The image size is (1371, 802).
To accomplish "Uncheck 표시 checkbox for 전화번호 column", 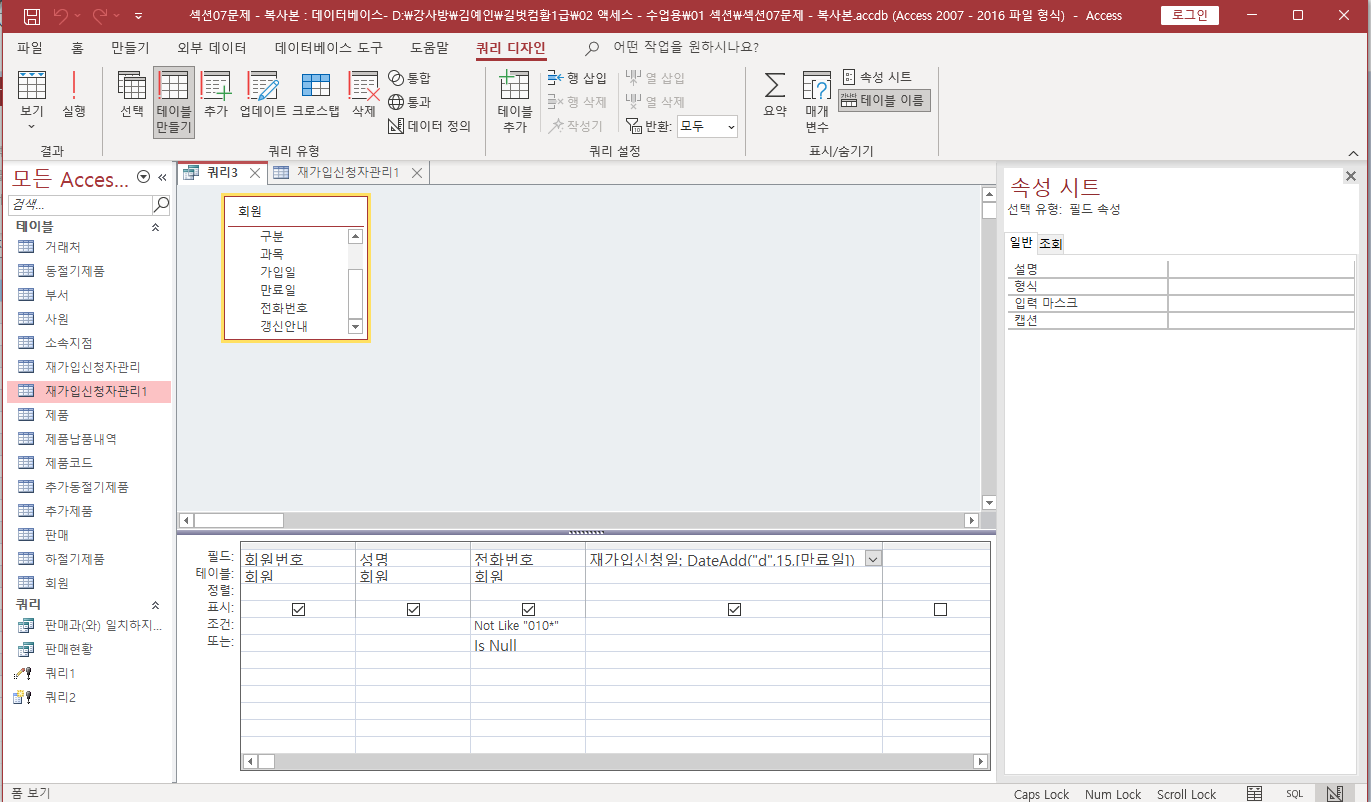I will click(528, 609).
